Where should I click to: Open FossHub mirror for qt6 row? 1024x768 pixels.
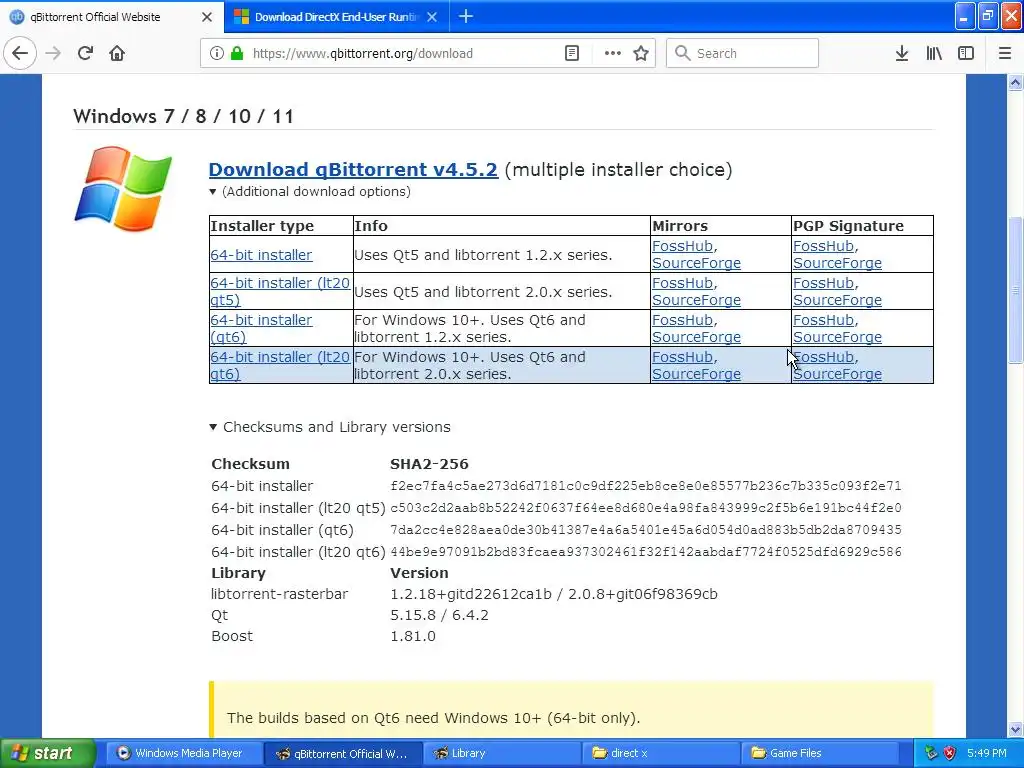(682, 321)
